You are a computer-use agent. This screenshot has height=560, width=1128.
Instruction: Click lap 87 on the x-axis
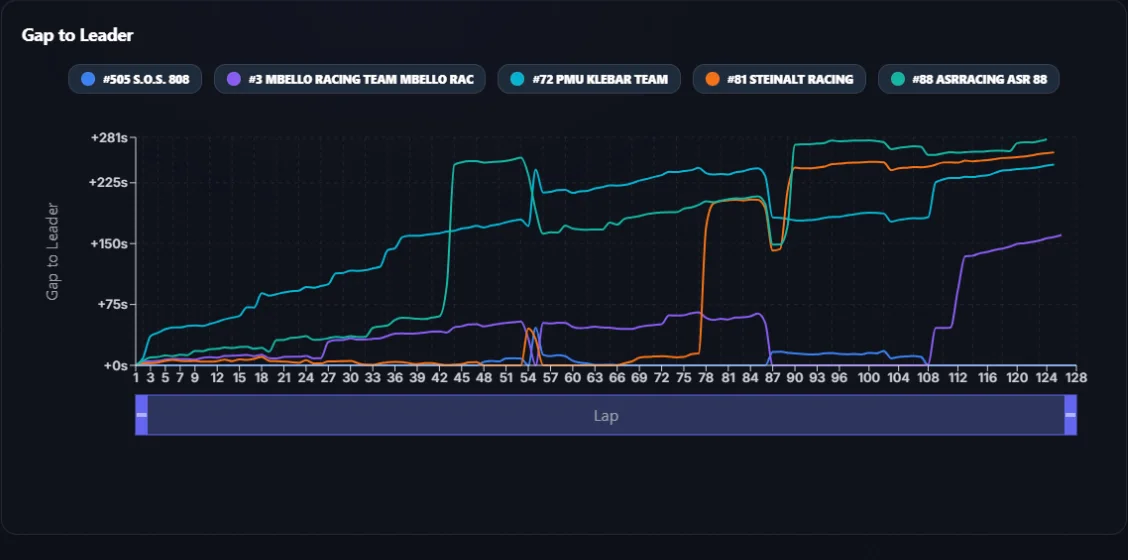coord(772,377)
